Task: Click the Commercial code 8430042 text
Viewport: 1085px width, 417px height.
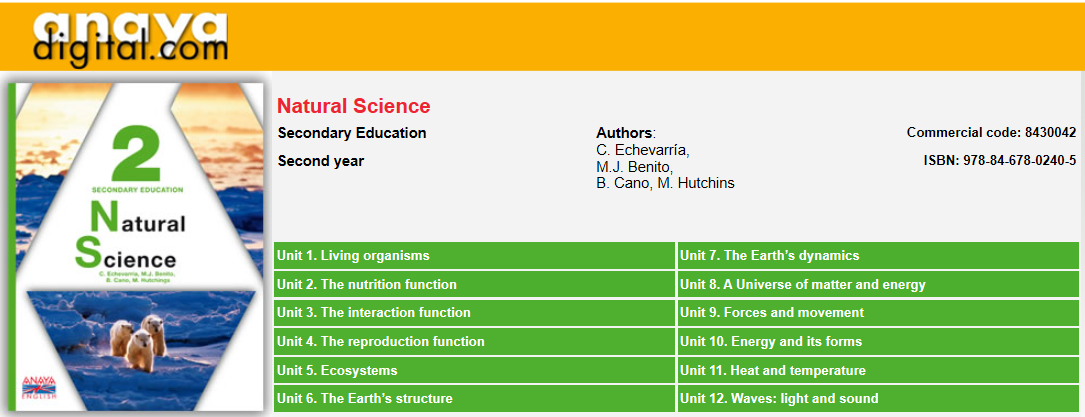Action: (992, 132)
